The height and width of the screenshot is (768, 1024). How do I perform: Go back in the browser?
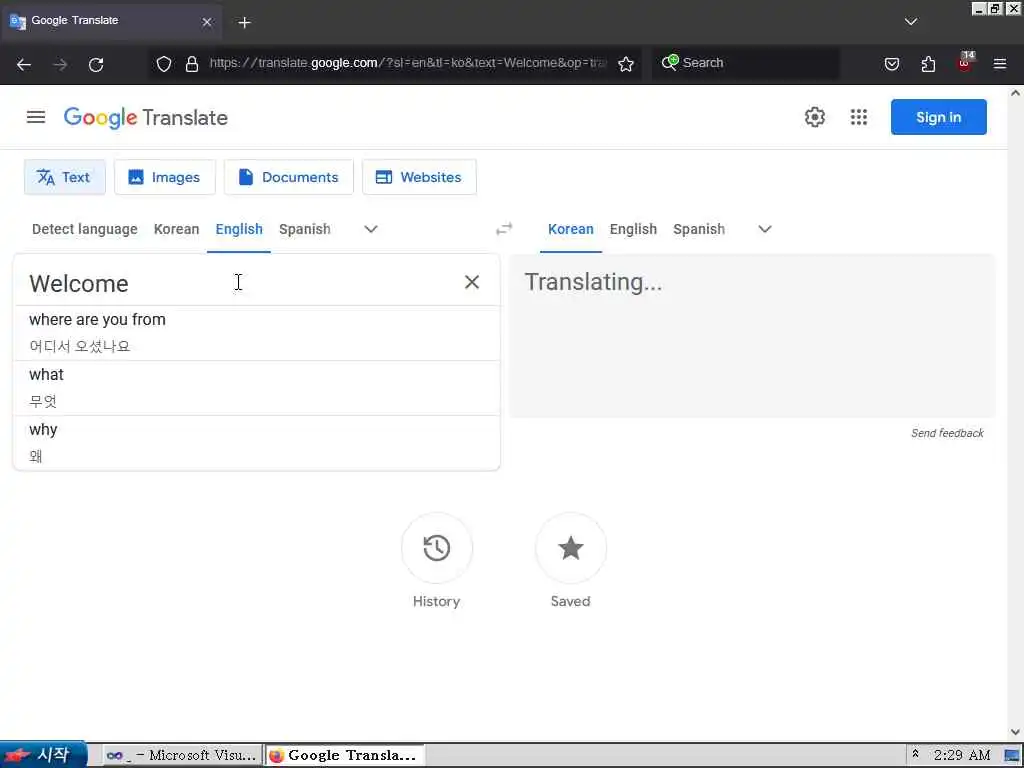[24, 64]
